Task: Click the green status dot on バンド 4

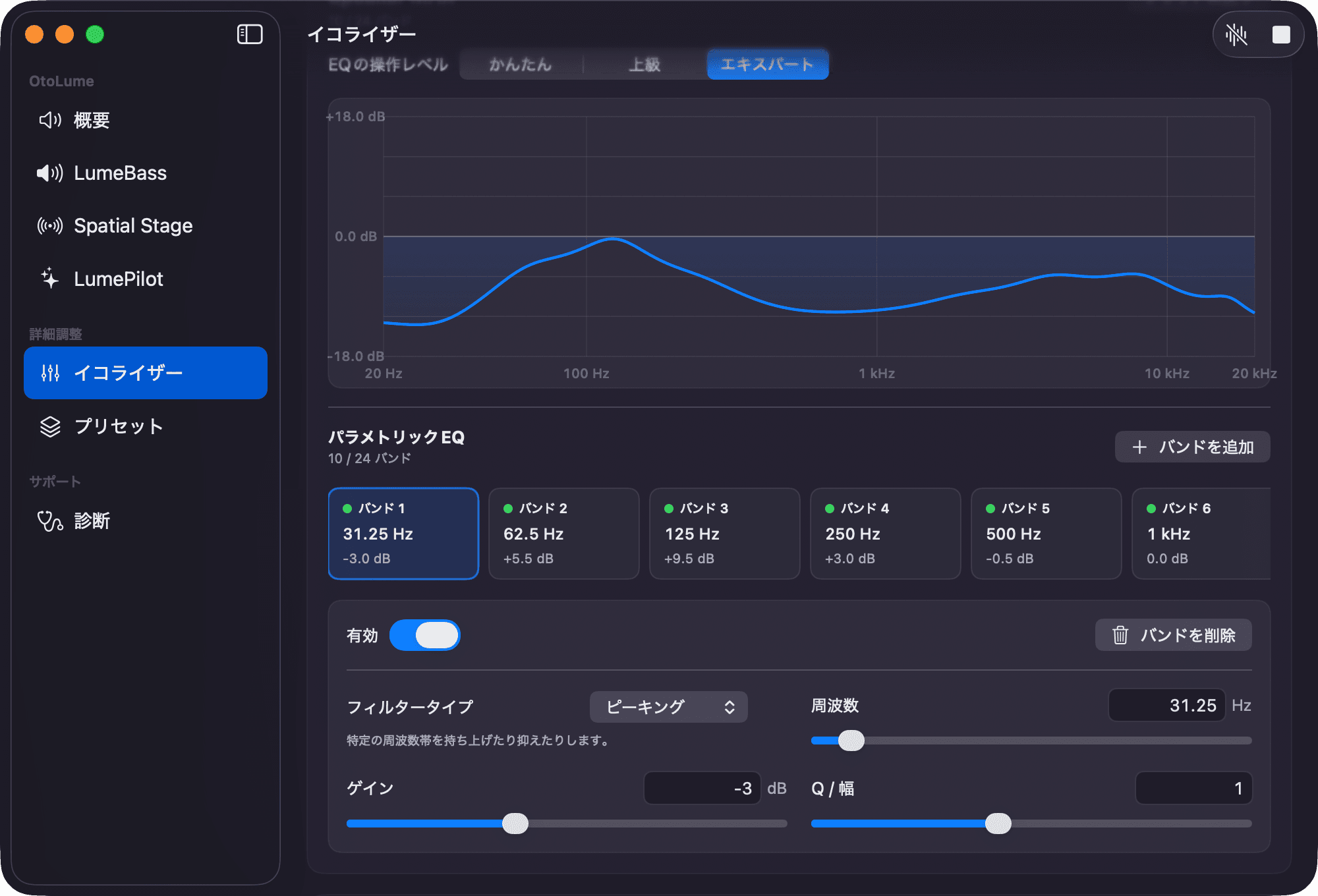Action: [830, 509]
